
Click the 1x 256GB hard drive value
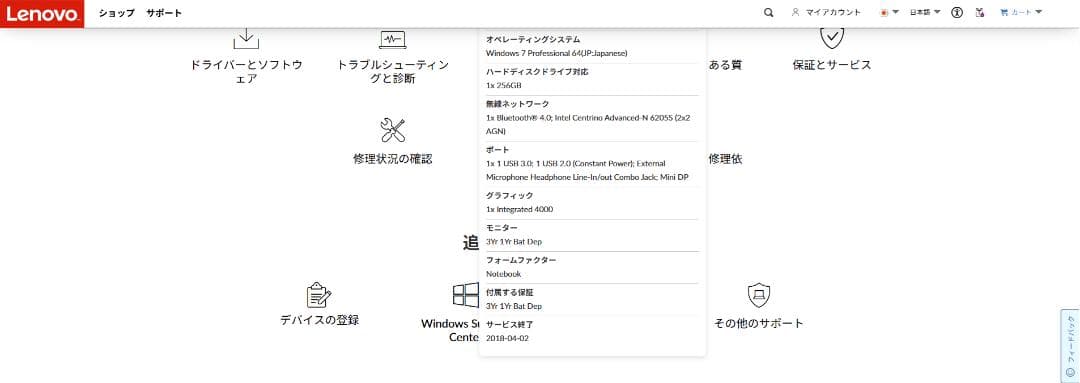503,85
